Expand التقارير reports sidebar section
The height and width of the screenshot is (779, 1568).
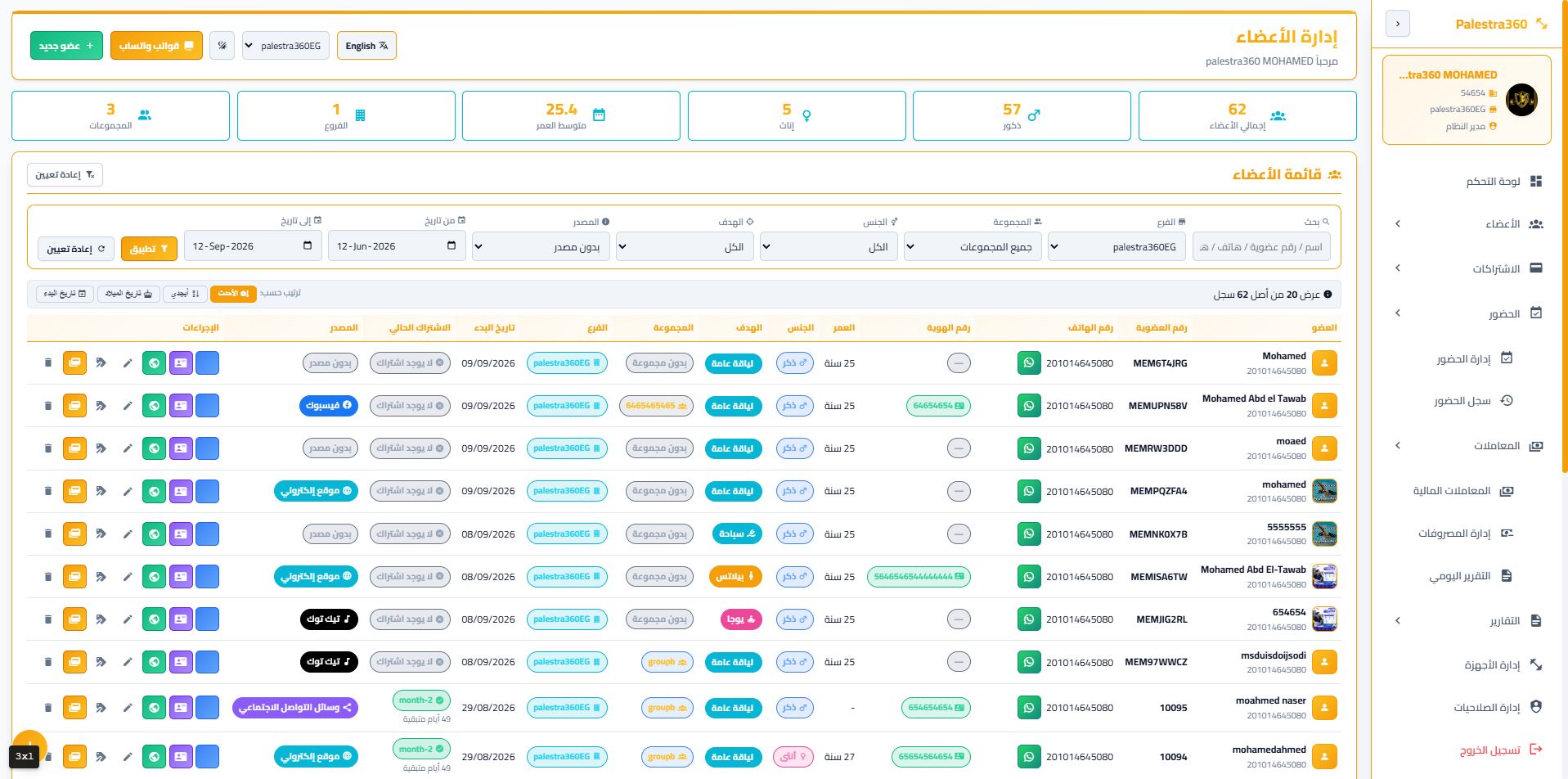point(1470,621)
